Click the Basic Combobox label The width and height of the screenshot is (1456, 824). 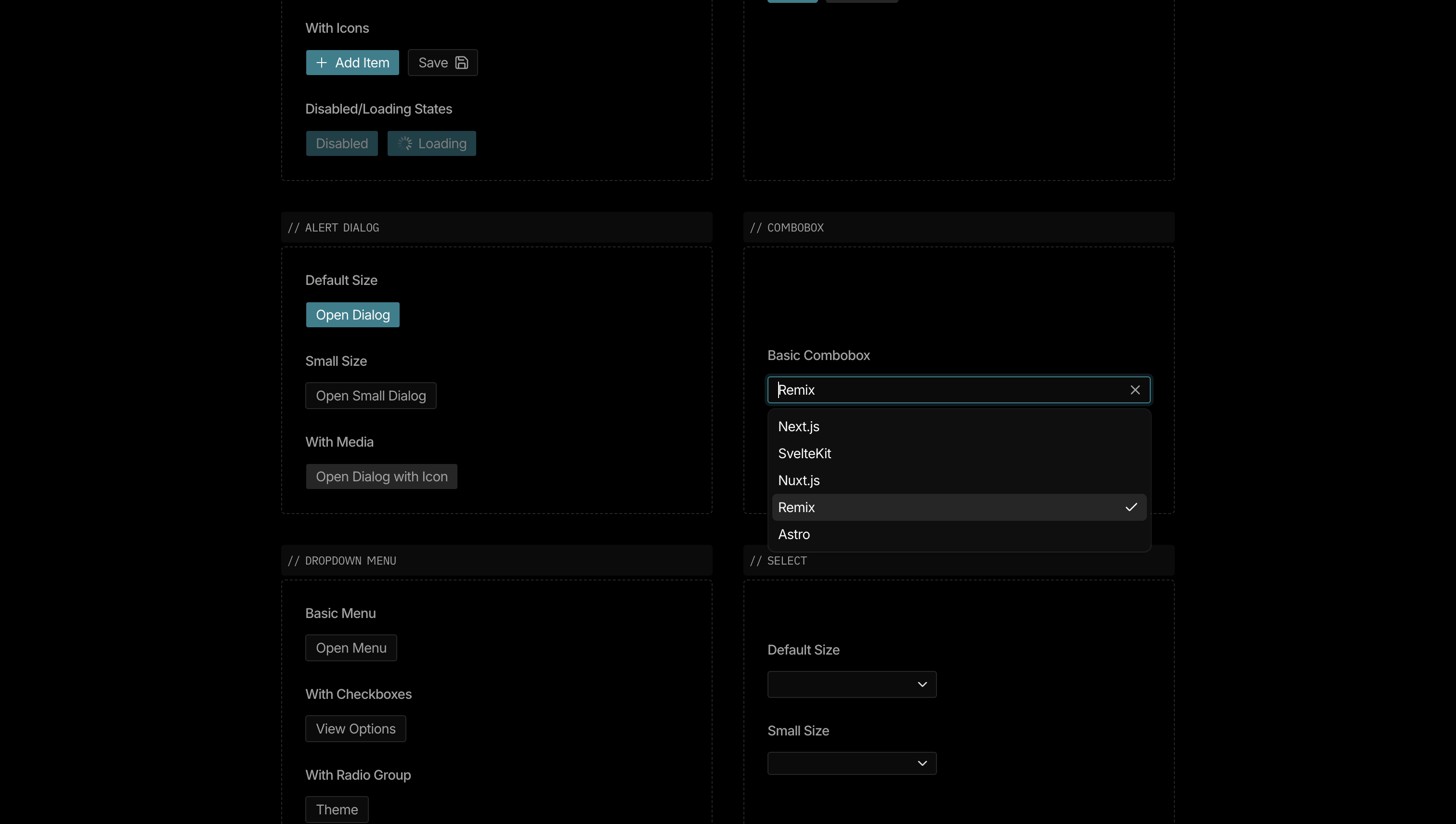[x=819, y=355]
